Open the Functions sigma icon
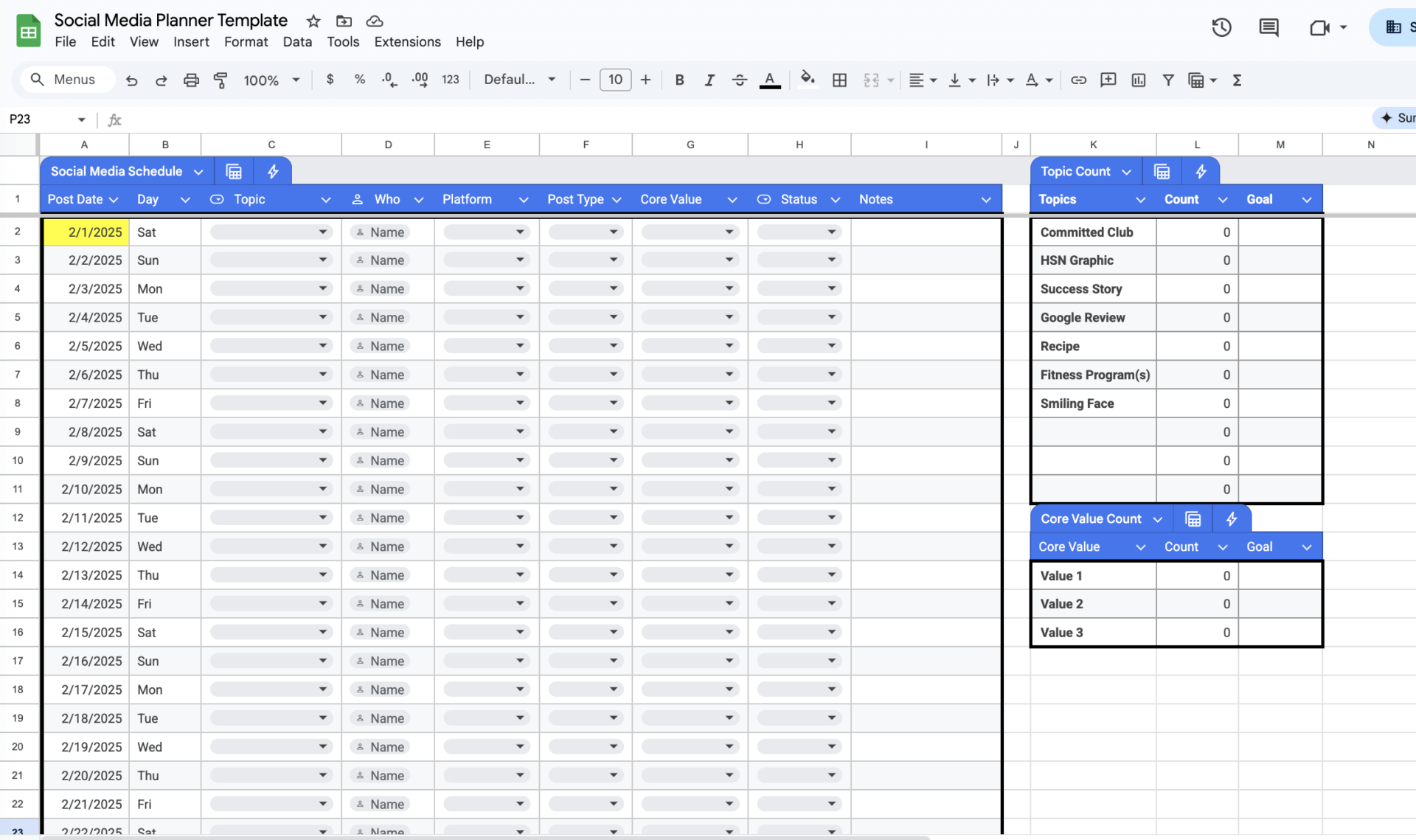This screenshot has height=840, width=1416. click(x=1237, y=80)
